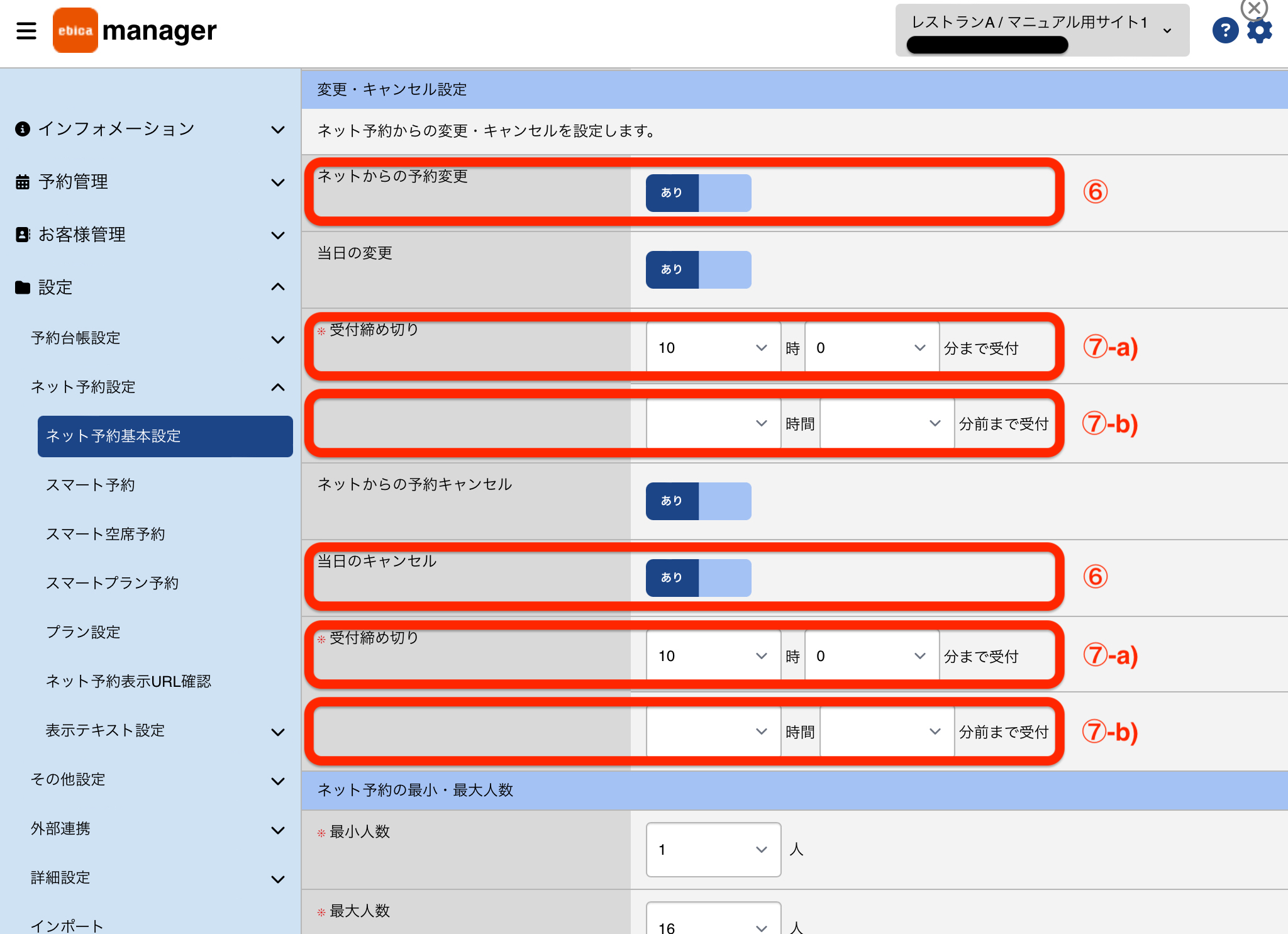Screen dimensions: 1288x934
Task: Open the settings gear icon
Action: pyautogui.click(x=1260, y=31)
